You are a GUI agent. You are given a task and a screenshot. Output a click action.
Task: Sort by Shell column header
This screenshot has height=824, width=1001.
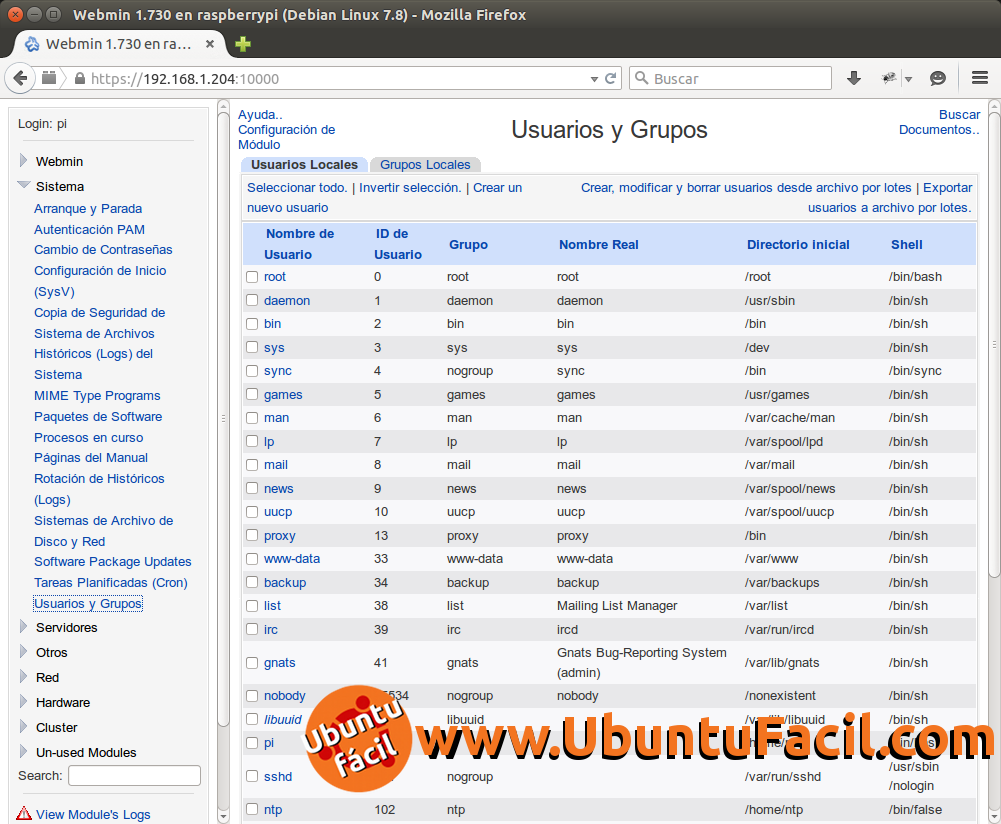(x=907, y=244)
